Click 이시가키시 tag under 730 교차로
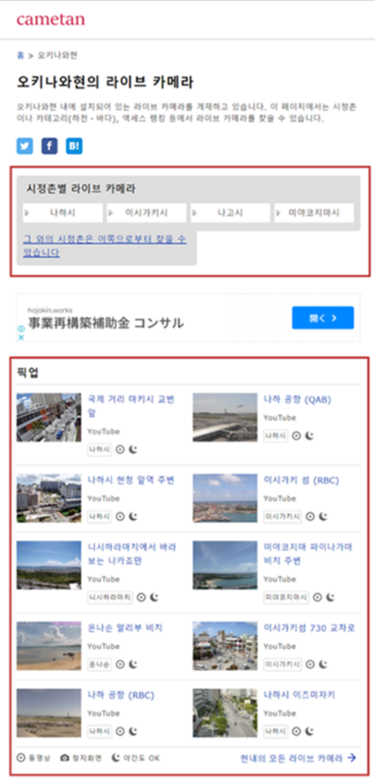 coord(283,665)
